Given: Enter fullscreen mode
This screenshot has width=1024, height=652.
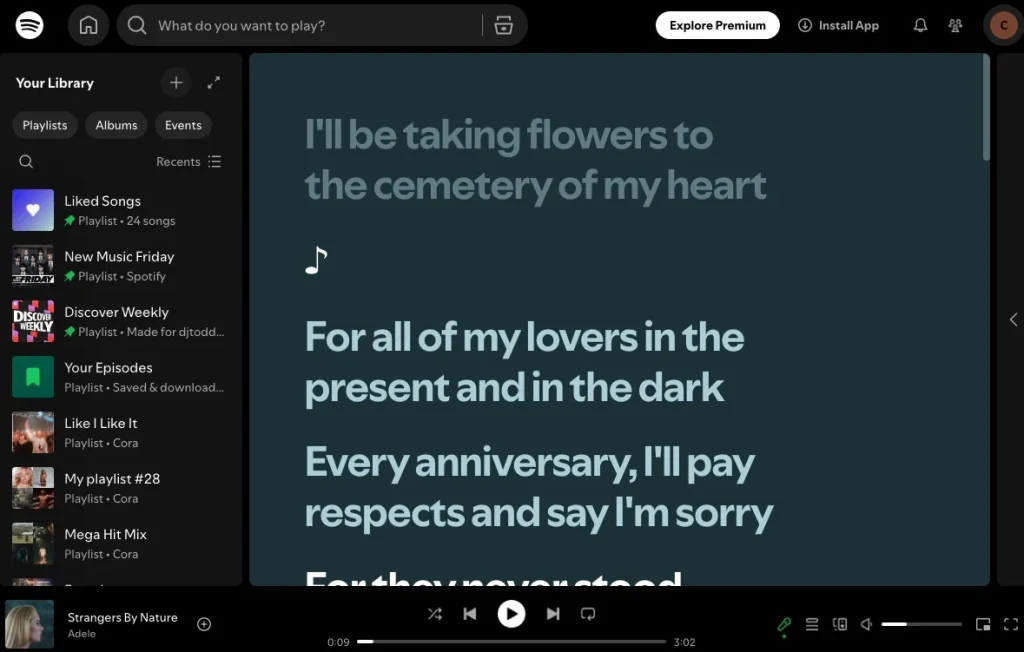Looking at the screenshot, I should click(x=1010, y=624).
